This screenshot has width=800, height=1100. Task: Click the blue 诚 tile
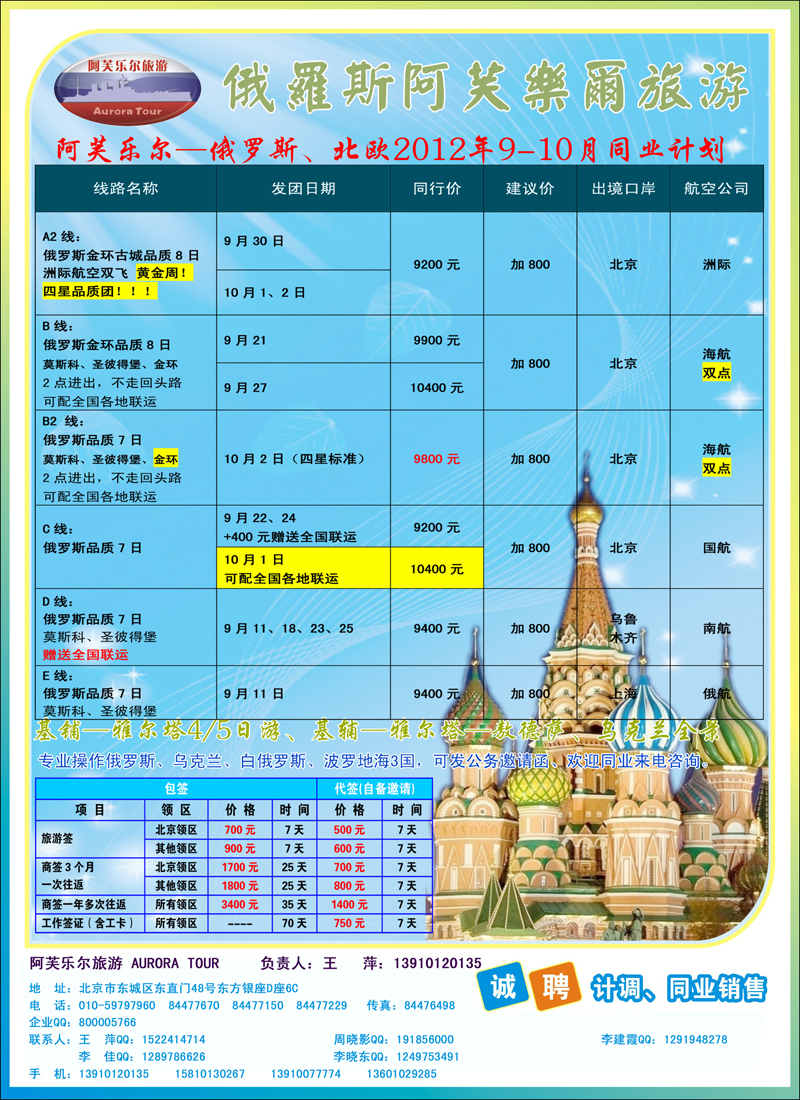[x=502, y=986]
